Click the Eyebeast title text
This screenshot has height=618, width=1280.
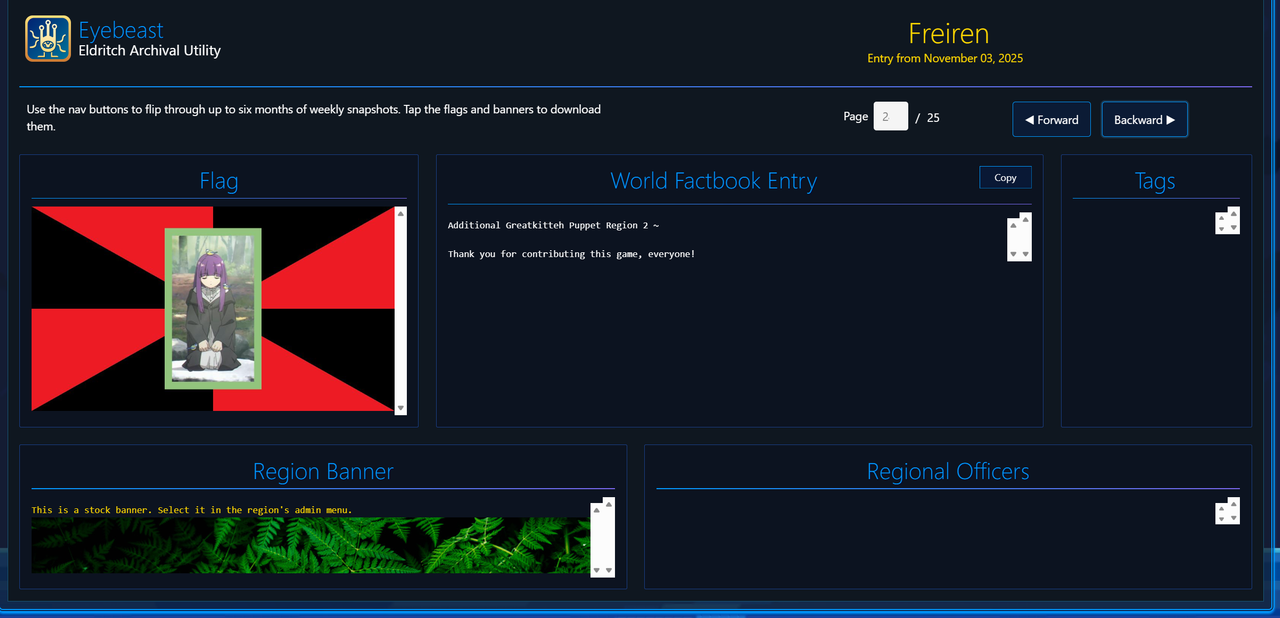121,31
